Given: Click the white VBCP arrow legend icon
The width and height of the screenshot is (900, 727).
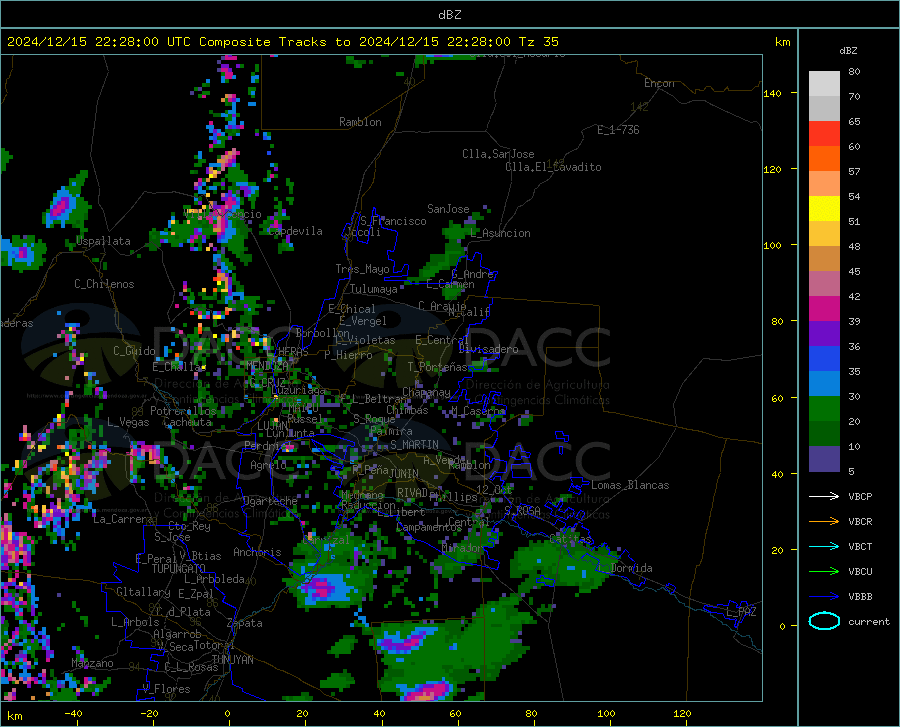Looking at the screenshot, I should tap(824, 496).
